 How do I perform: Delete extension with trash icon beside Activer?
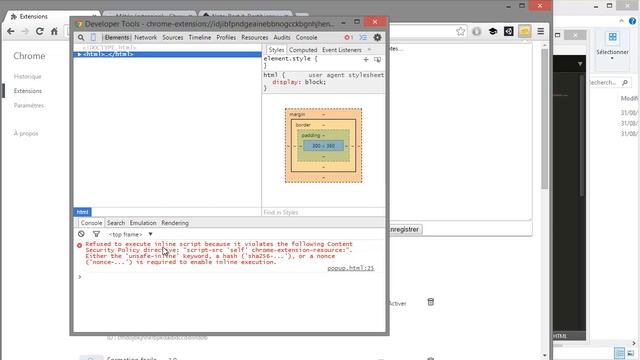(x=431, y=302)
